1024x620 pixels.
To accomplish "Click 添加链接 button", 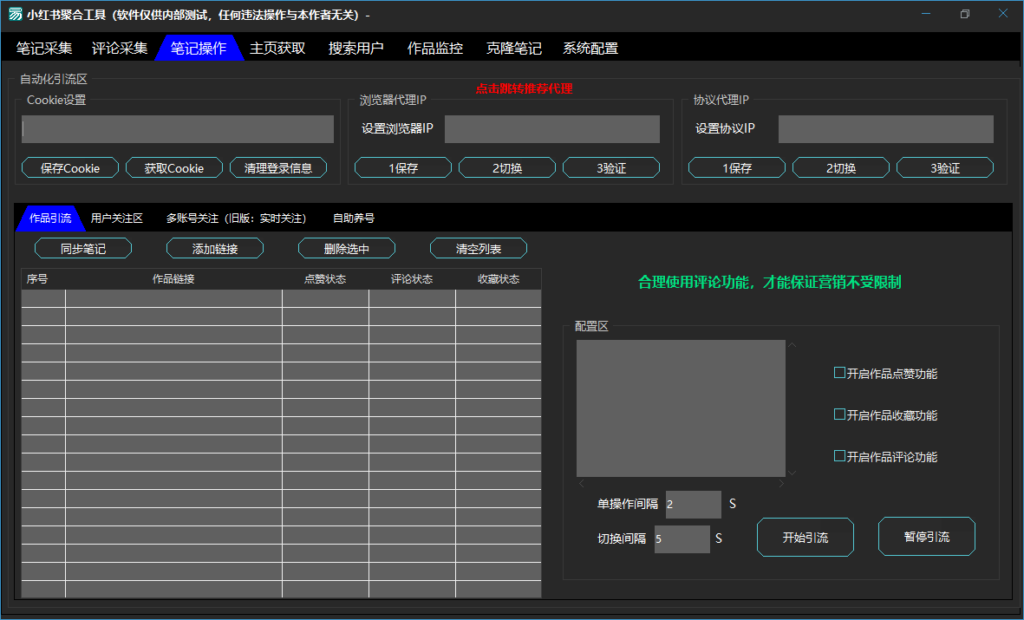I will [215, 248].
